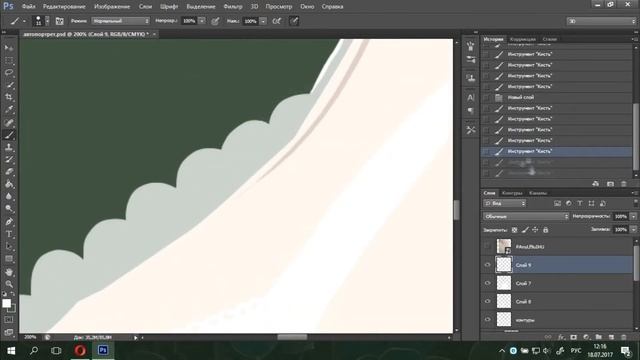Select the Healing Brush tool
640x360 pixels.
[9, 122]
